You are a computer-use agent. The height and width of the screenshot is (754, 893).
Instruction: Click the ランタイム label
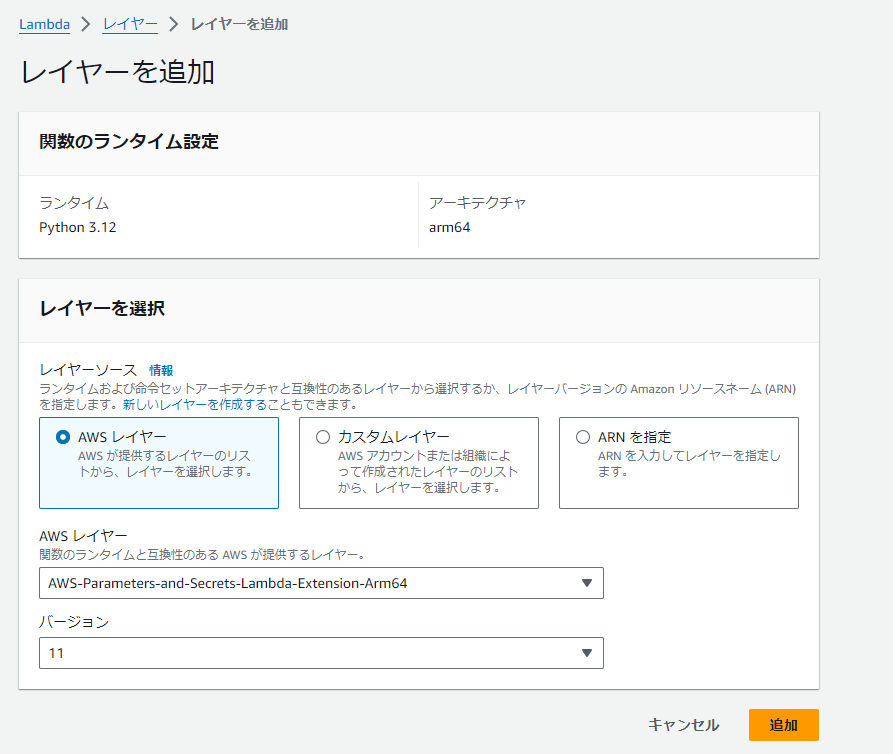click(74, 203)
